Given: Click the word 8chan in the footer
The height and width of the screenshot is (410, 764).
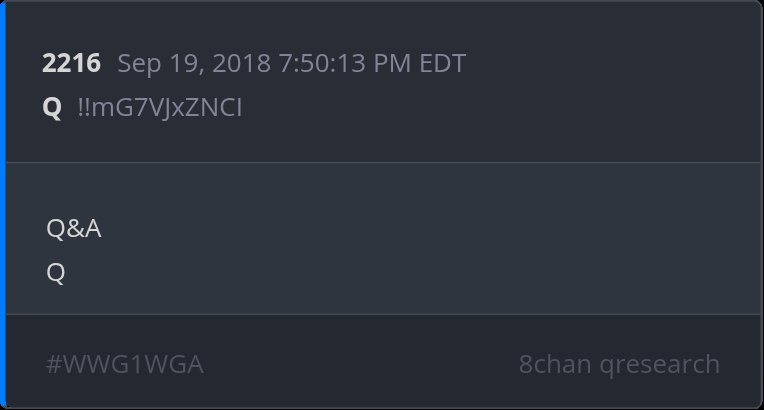Looking at the screenshot, I should [x=555, y=364].
